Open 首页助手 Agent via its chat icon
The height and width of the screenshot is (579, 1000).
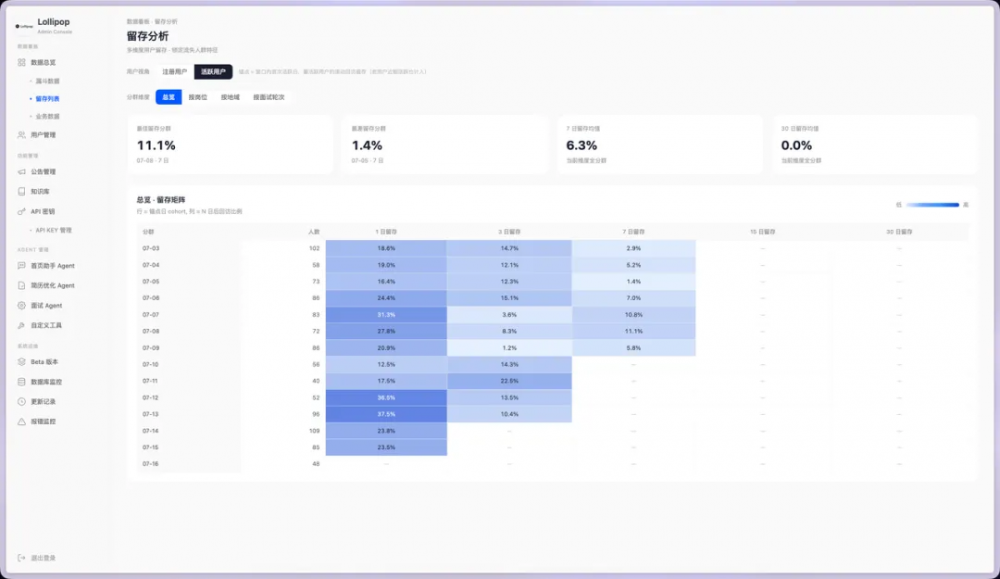22,265
